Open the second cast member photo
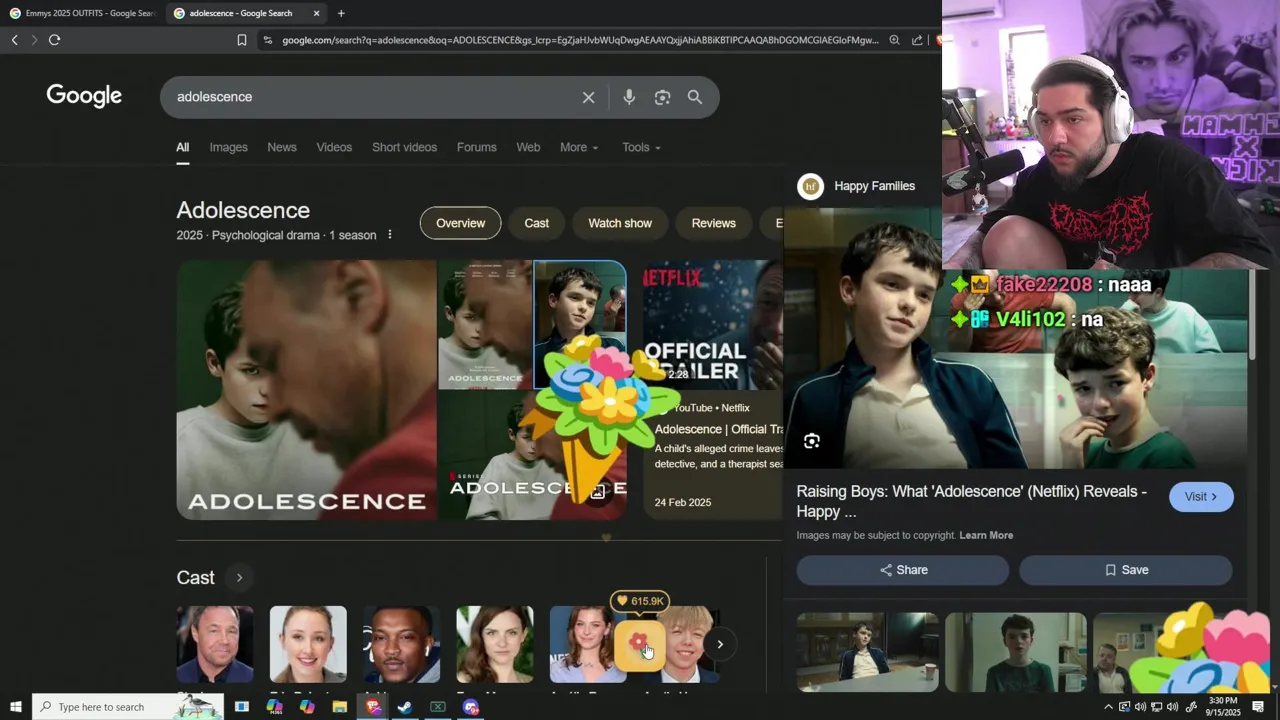The height and width of the screenshot is (720, 1280). pos(308,644)
